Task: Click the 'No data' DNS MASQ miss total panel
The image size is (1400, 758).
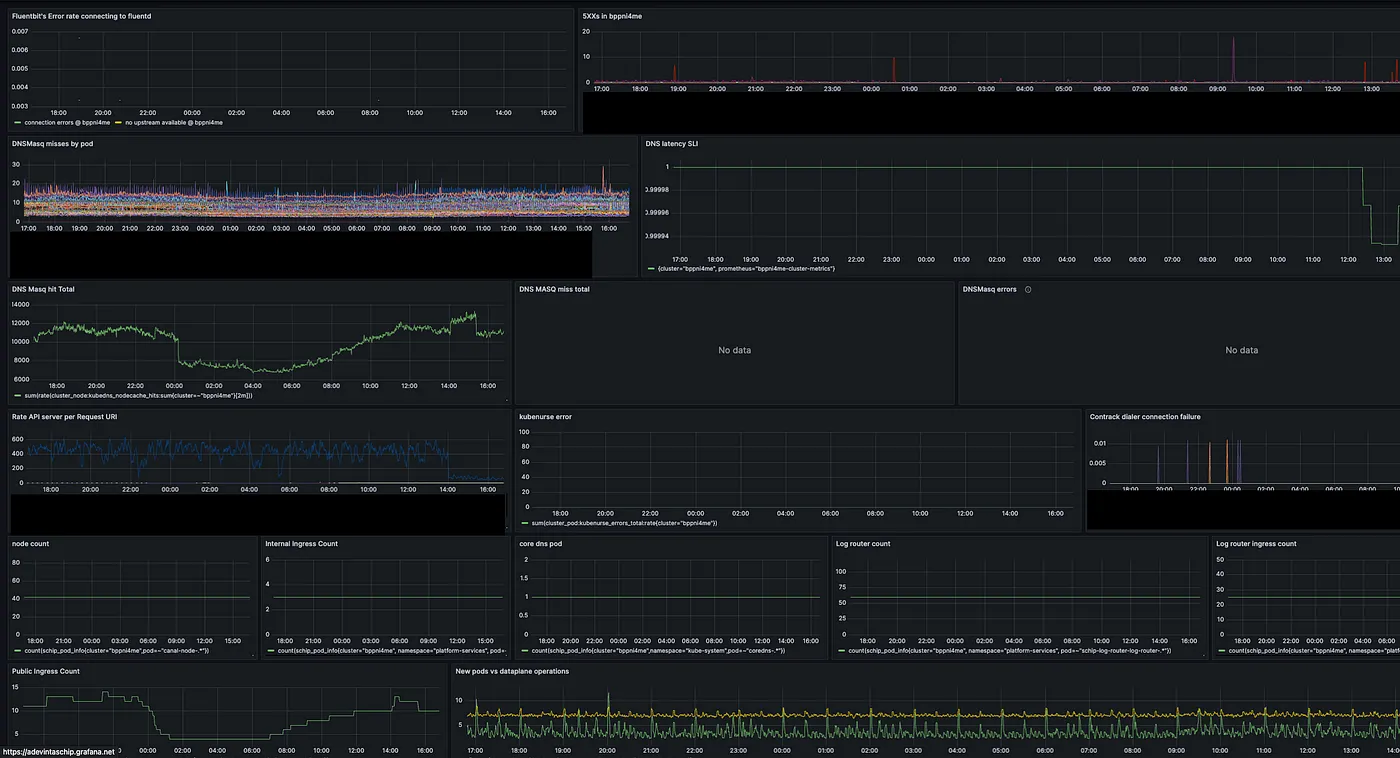Action: [x=734, y=350]
